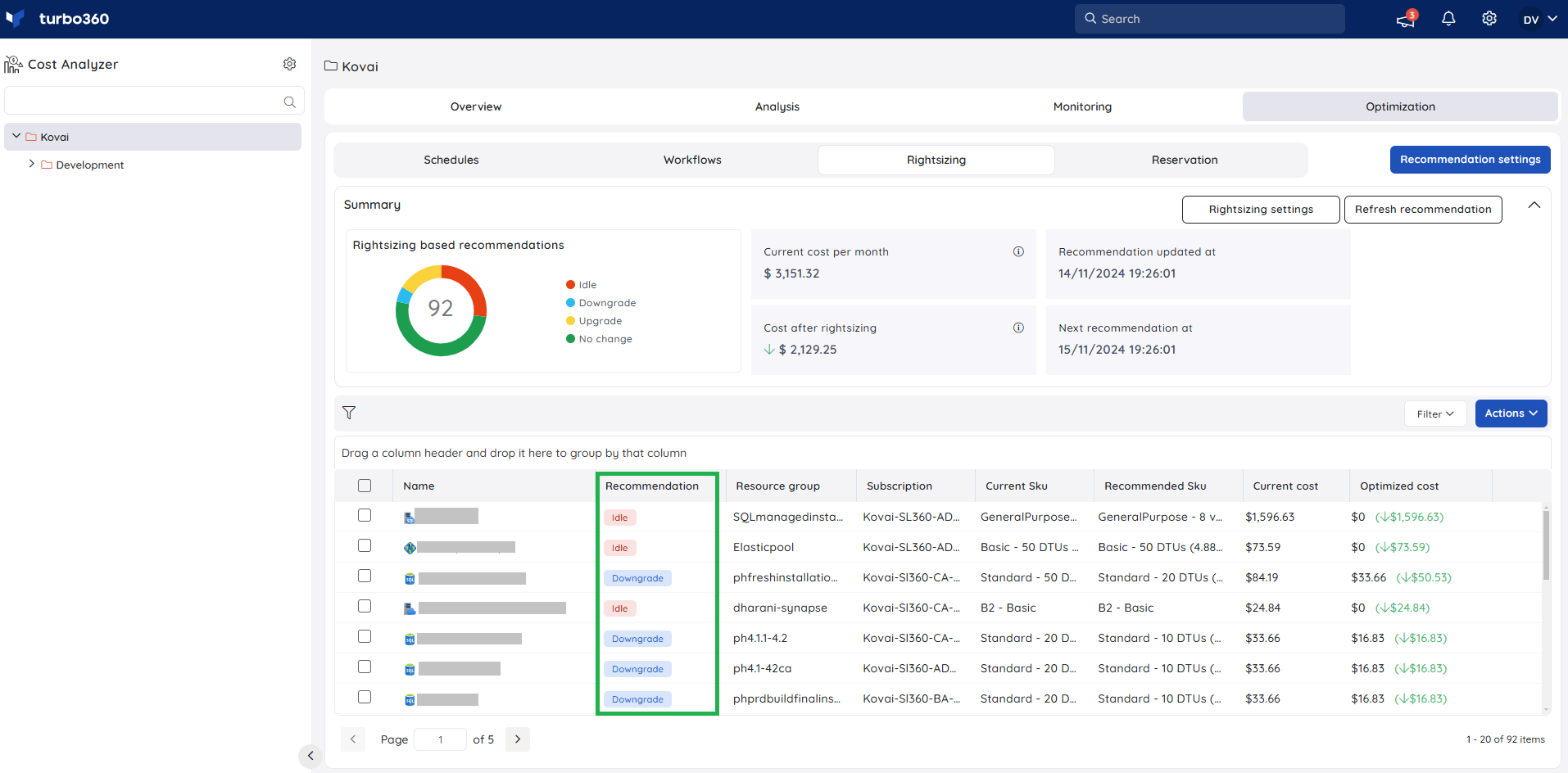The width and height of the screenshot is (1568, 773).
Task: Open the Workflows sub-tab
Action: (692, 160)
